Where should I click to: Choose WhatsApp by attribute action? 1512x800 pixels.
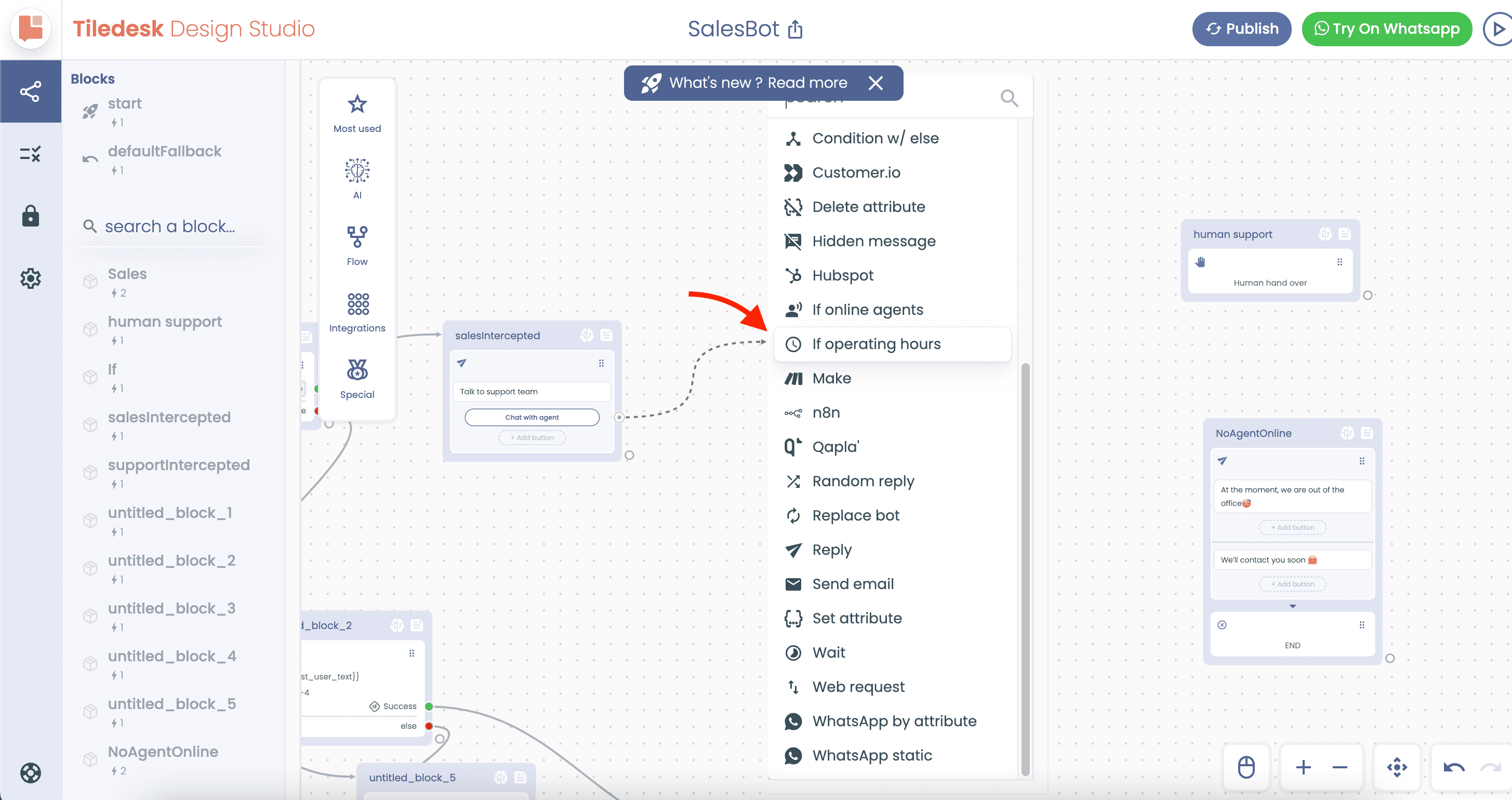pos(892,722)
